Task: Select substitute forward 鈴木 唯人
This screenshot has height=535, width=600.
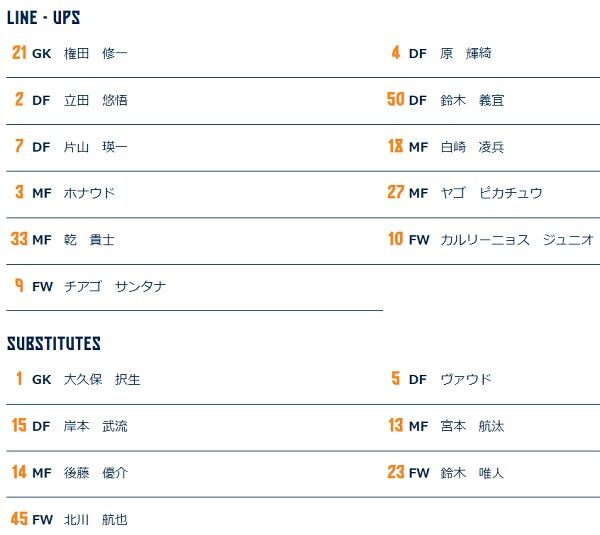Action: (x=472, y=473)
